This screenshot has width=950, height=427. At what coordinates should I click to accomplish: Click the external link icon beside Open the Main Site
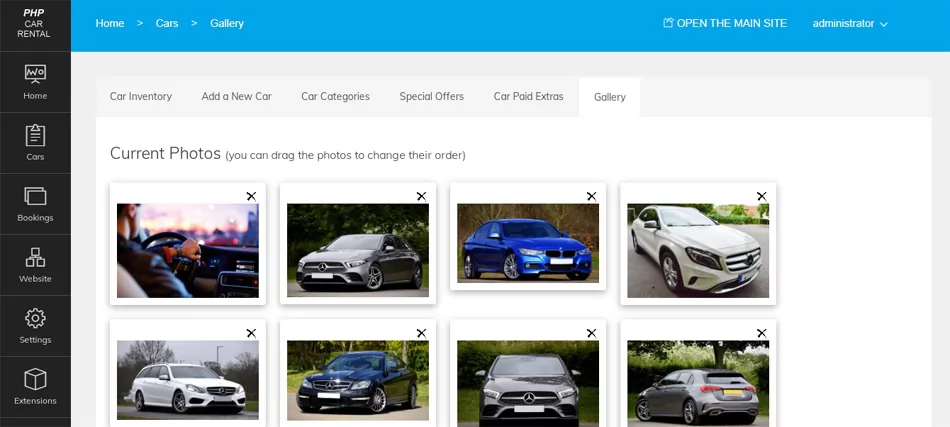668,23
